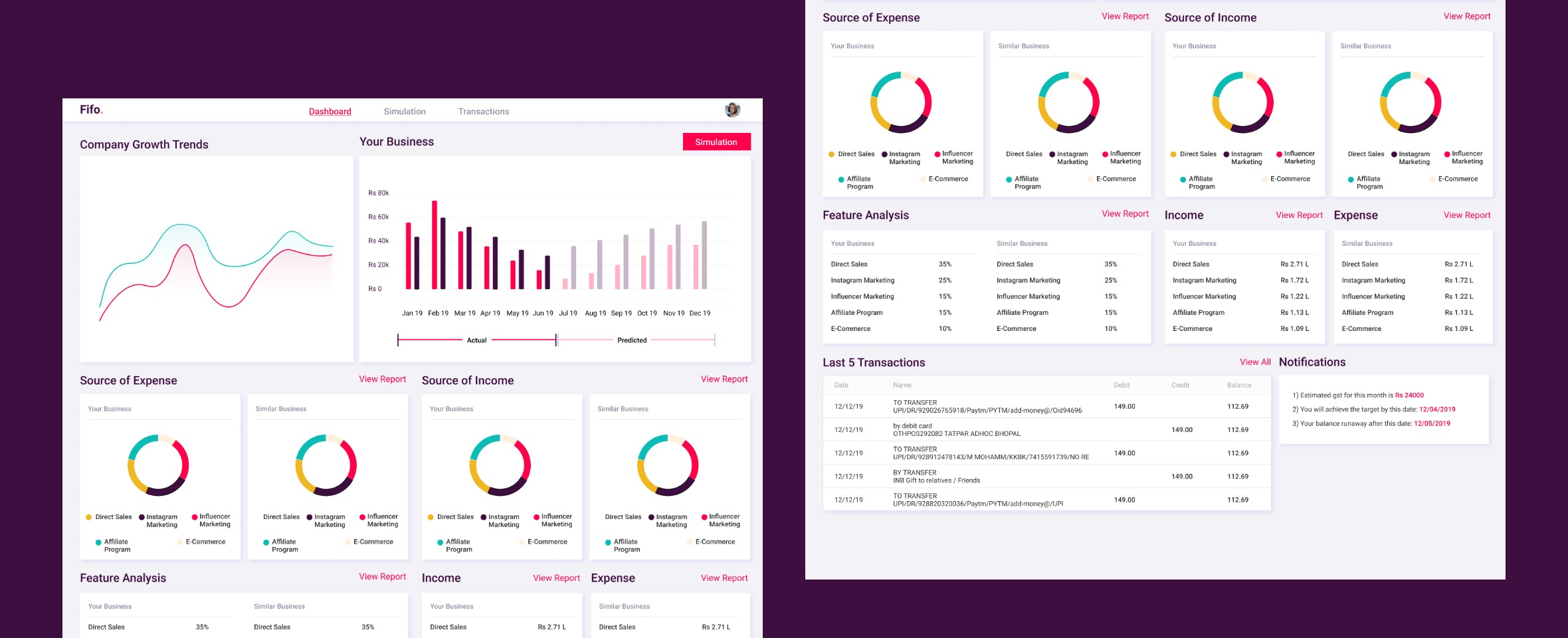
Task: Click the 12/05/2019 balance runaway date
Action: [x=1431, y=423]
